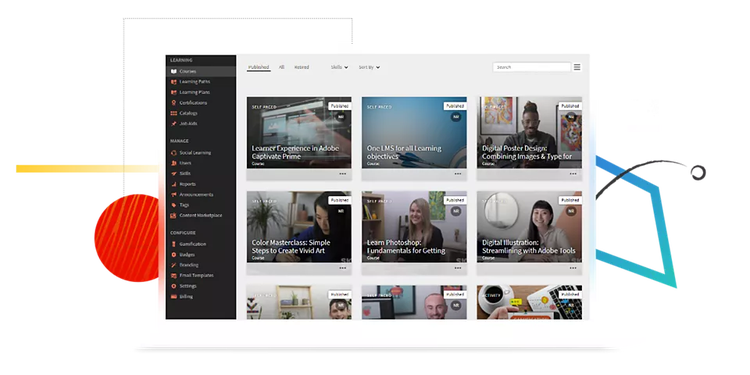Switch to the All tab
Viewport: 750px width, 375px height.
pyautogui.click(x=282, y=67)
